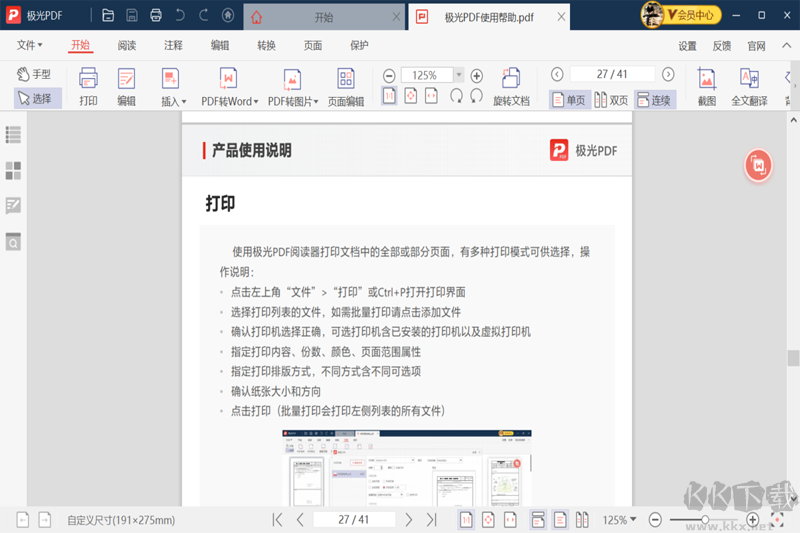800x533 pixels.
Task: Open status bar 125% zoom dropdown
Action: (x=619, y=520)
